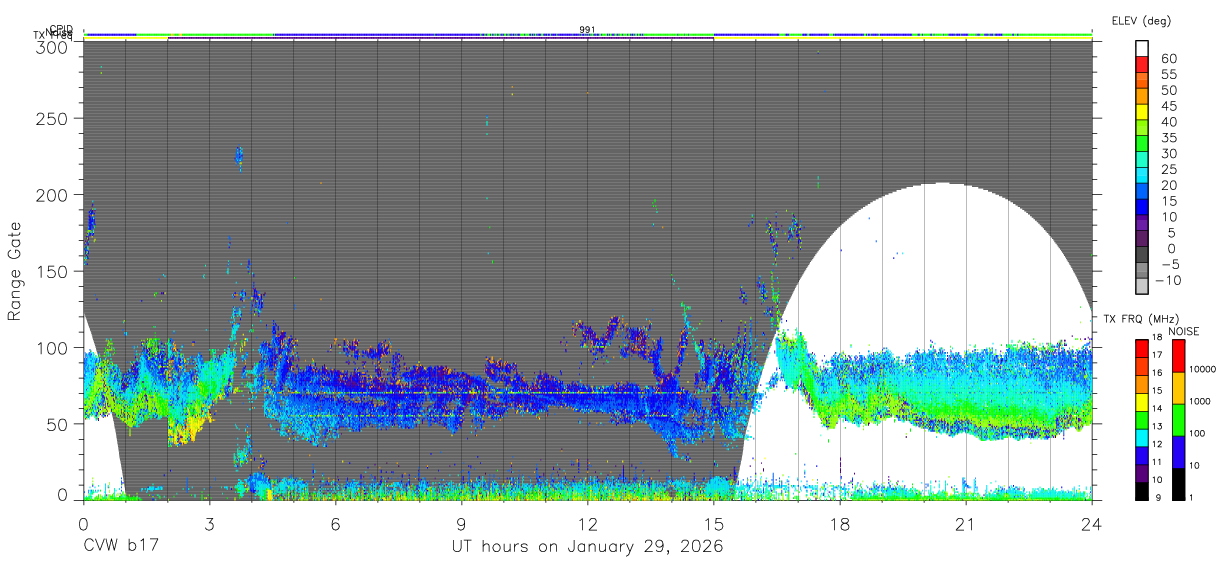Click the "11" label on the TX FRQ scale
This screenshot has width=1228, height=567.
(x=1157, y=462)
